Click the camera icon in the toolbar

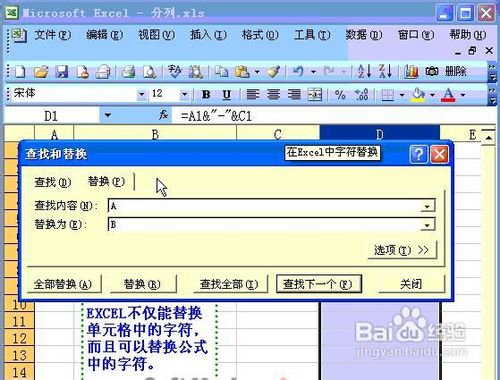(x=432, y=72)
